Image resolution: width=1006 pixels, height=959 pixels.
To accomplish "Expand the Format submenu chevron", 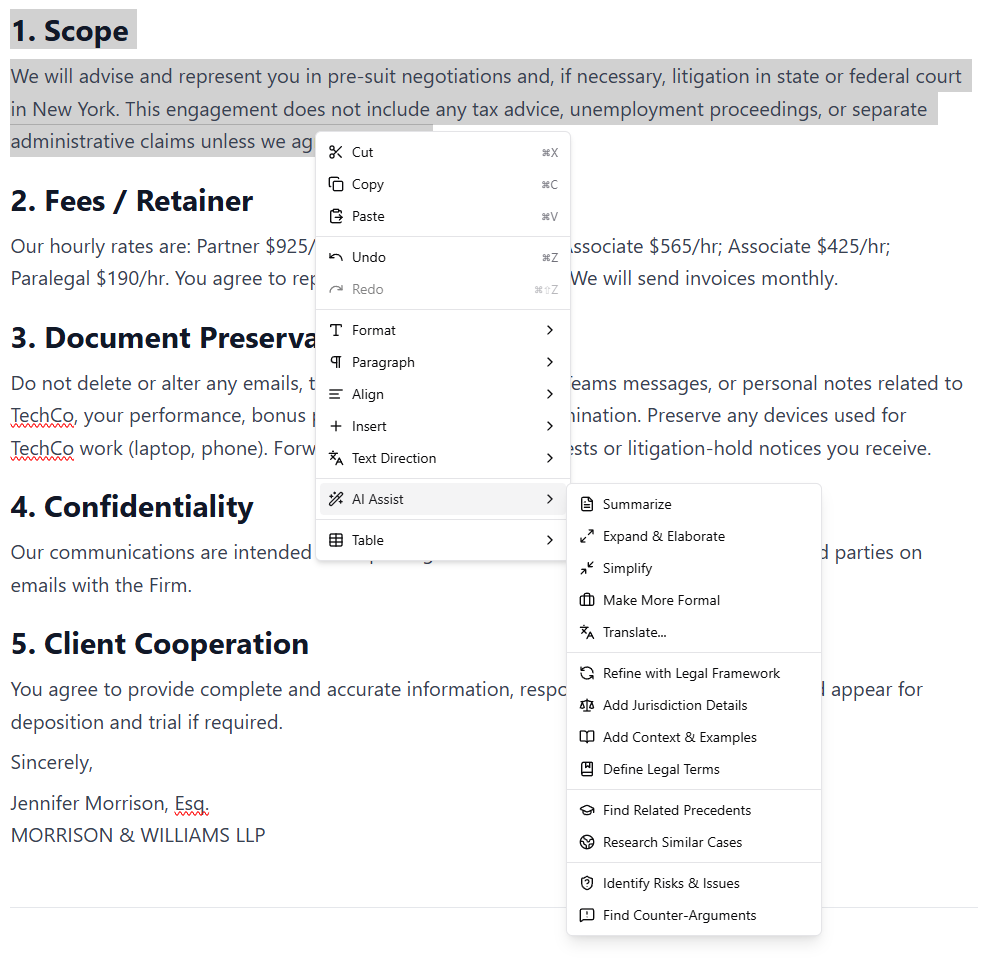I will click(x=549, y=330).
